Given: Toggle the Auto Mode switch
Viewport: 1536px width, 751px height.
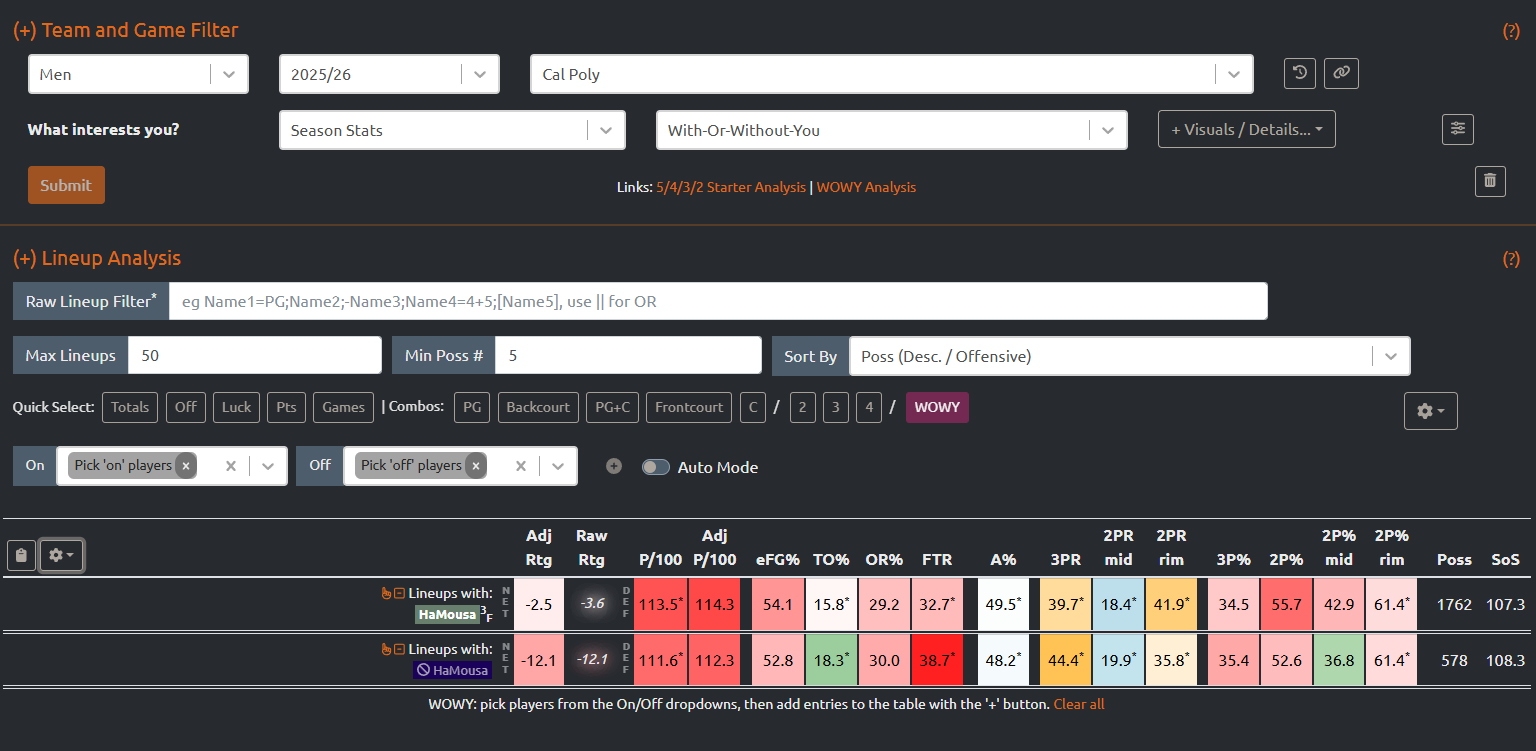Looking at the screenshot, I should click(656, 467).
